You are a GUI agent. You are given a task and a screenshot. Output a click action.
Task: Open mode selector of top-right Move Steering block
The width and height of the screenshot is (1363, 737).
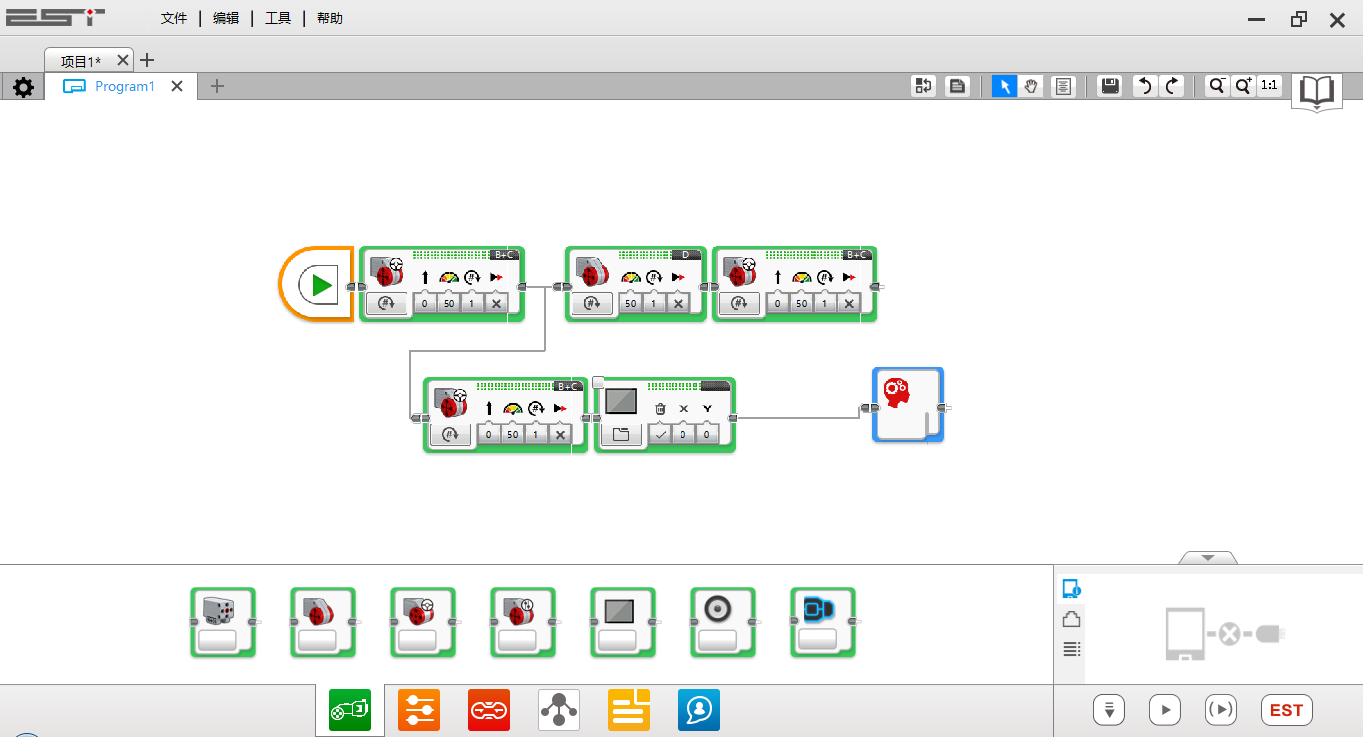739,303
